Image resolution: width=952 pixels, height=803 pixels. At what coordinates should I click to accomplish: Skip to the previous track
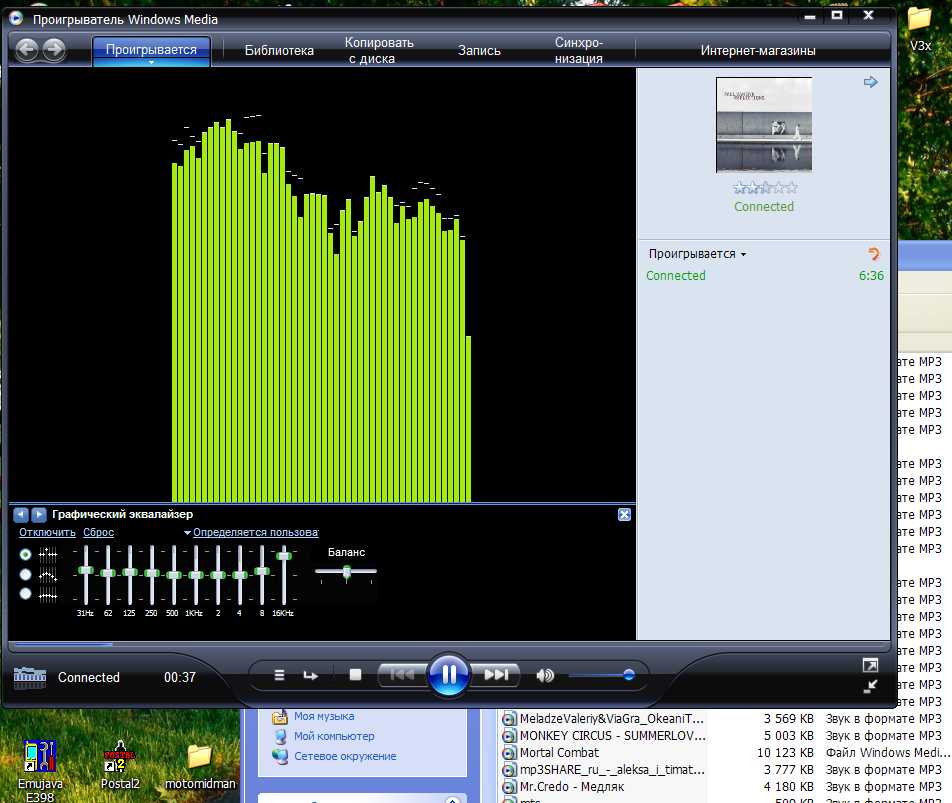(x=402, y=674)
